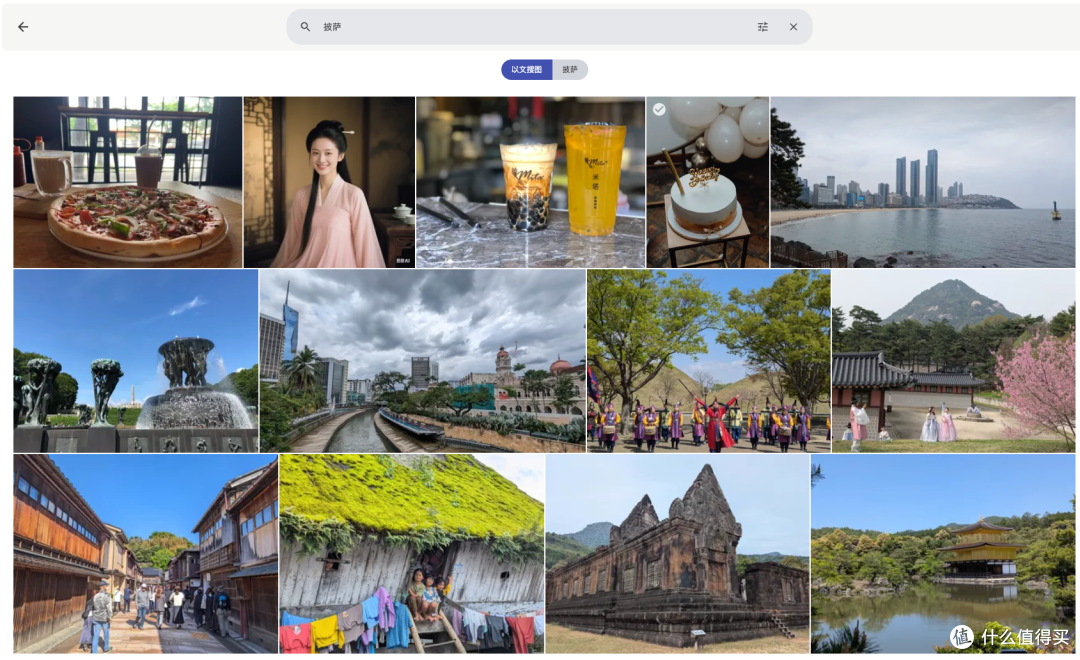Clear the search with the X icon

(x=793, y=27)
